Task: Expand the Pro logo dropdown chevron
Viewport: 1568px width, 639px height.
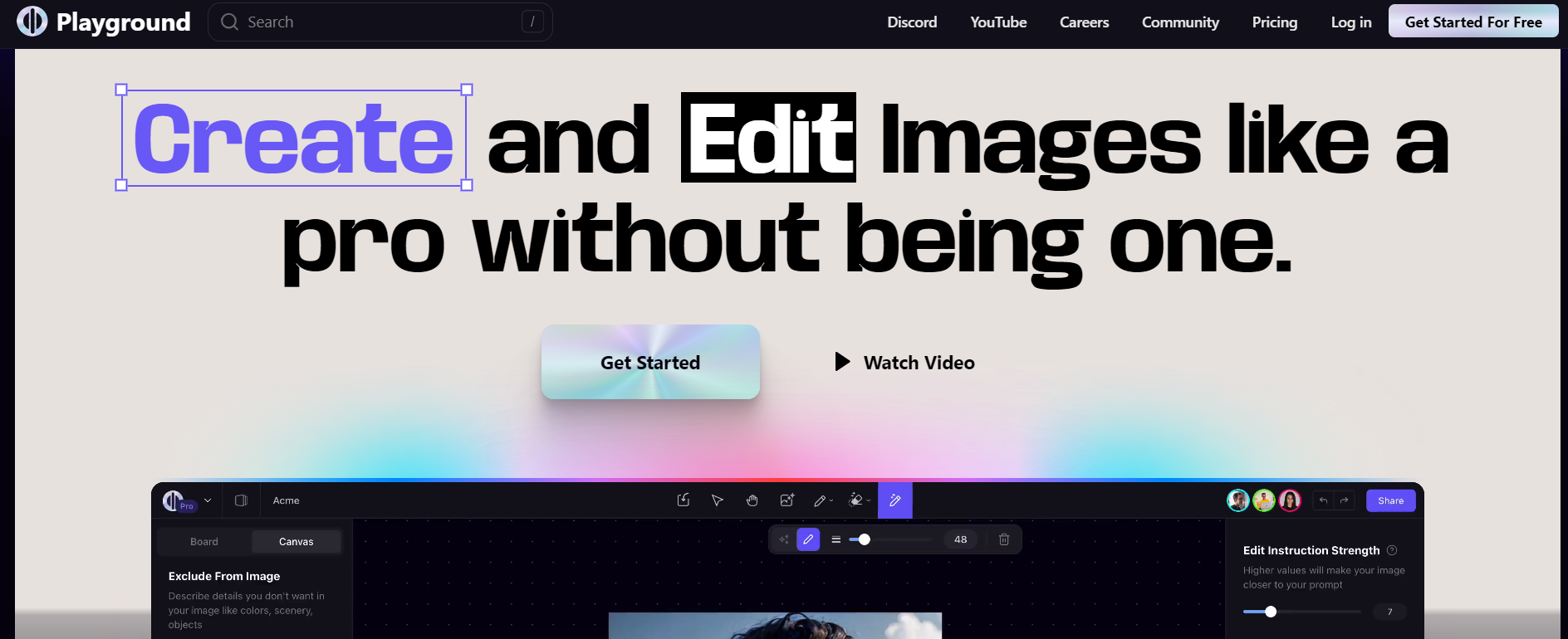Action: 208,500
